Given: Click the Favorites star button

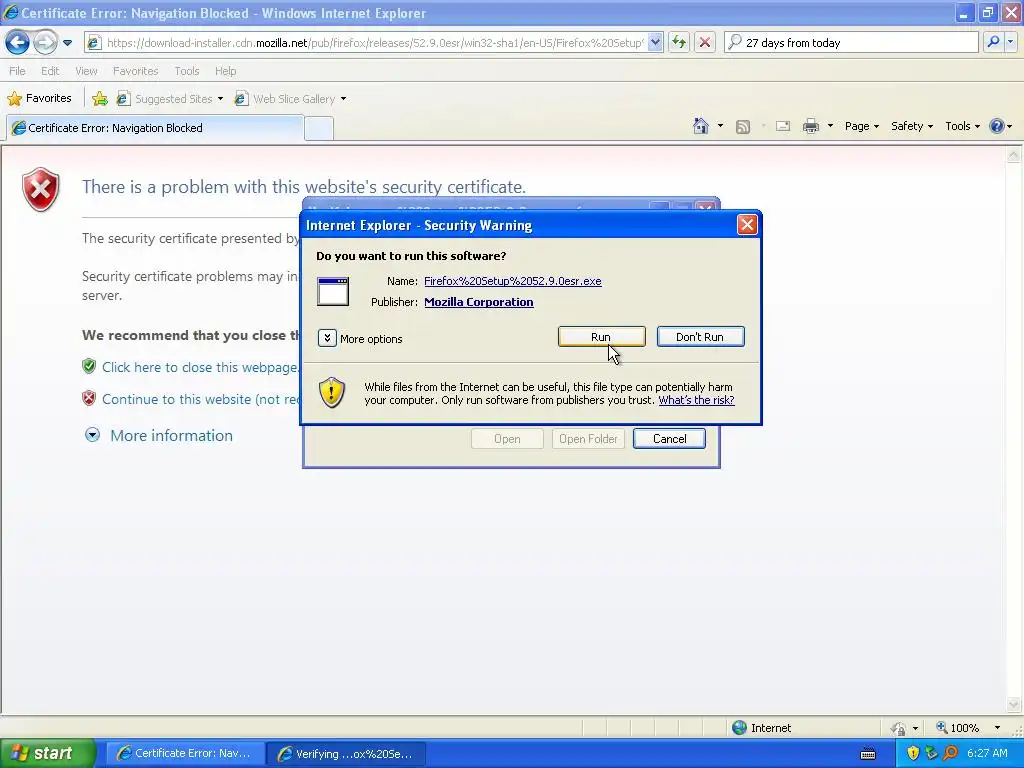Looking at the screenshot, I should coord(39,99).
